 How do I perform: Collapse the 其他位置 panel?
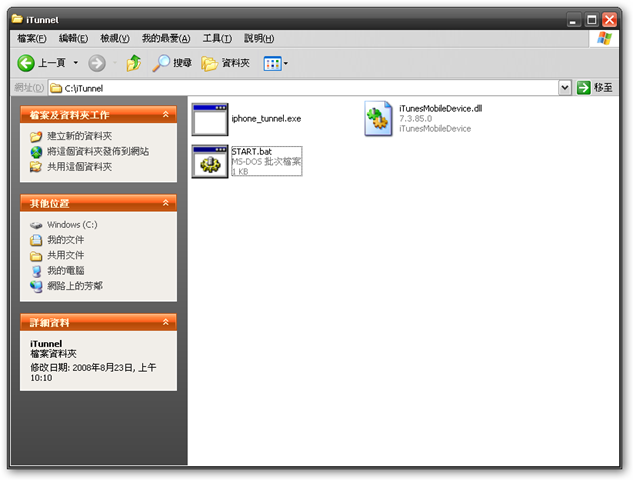pos(166,203)
